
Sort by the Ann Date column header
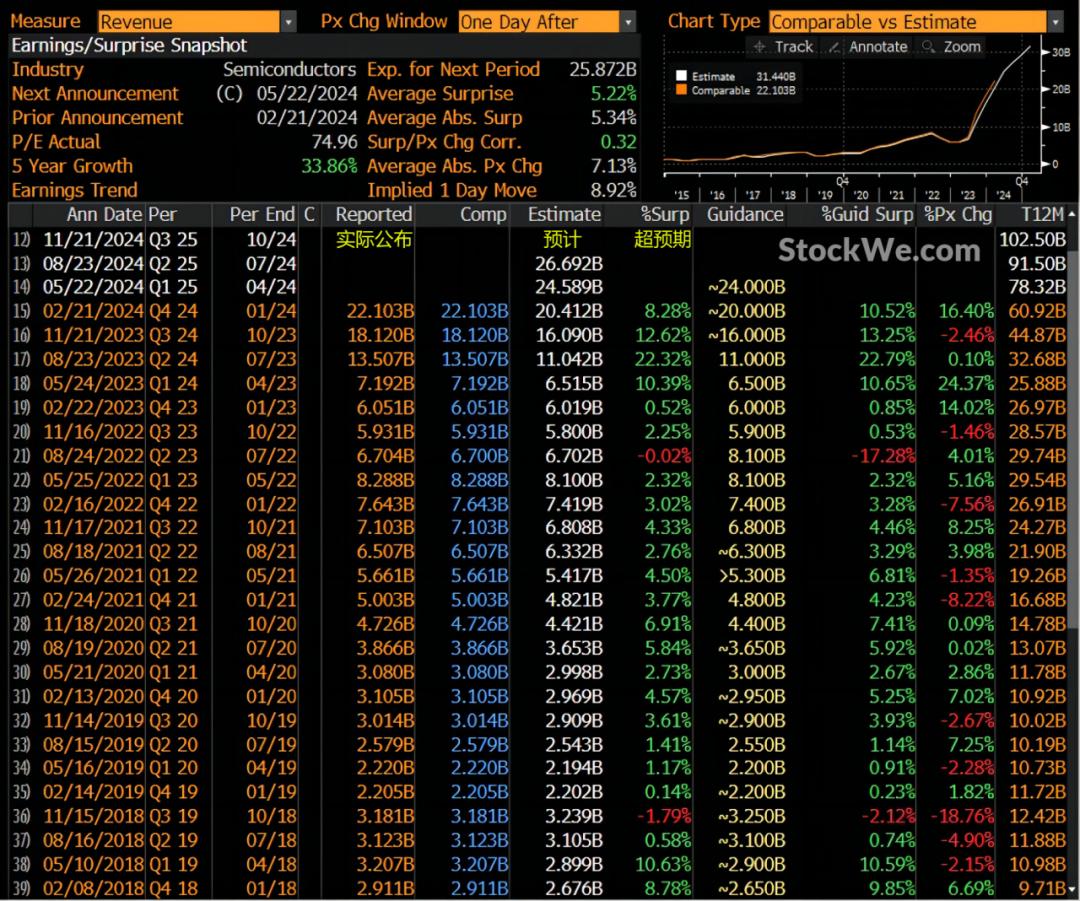(104, 215)
